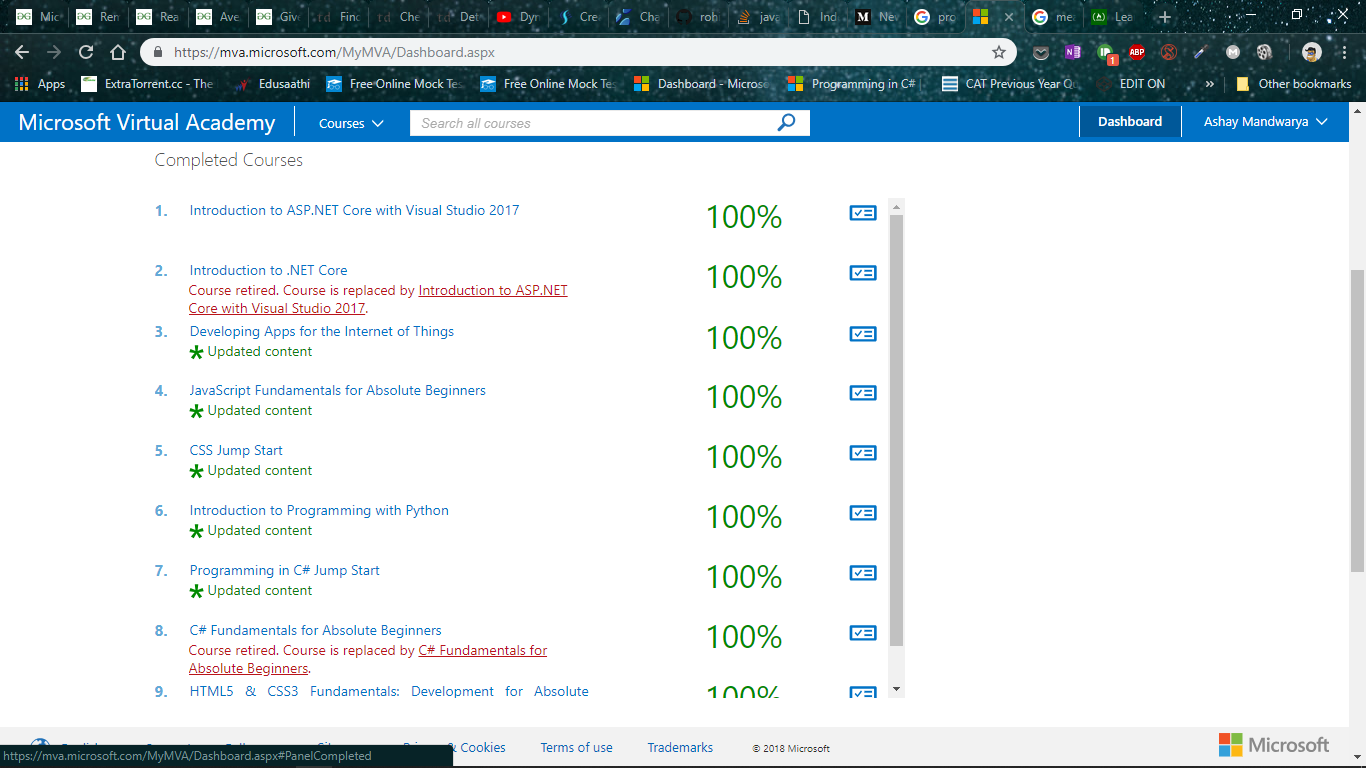Reload the page with the refresh icon
Image resolution: width=1366 pixels, height=768 pixels.
pyautogui.click(x=86, y=52)
